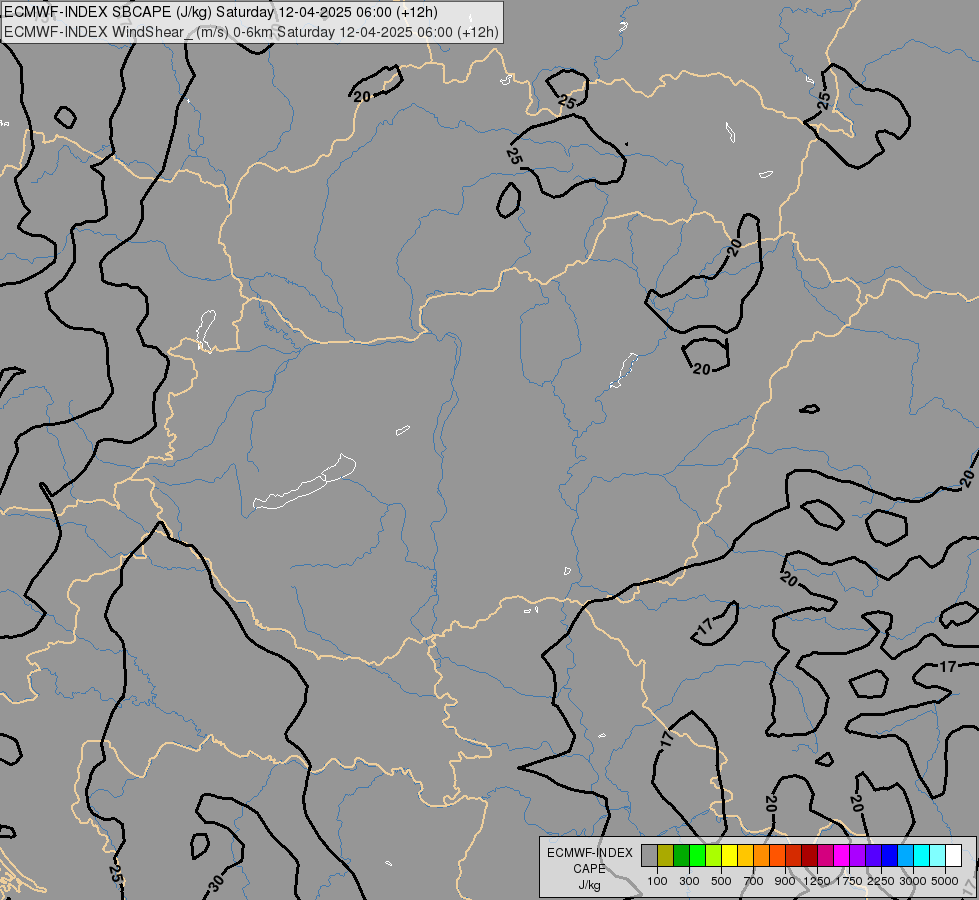Click the contour label reading 30
This screenshot has height=900, width=979.
[215, 883]
